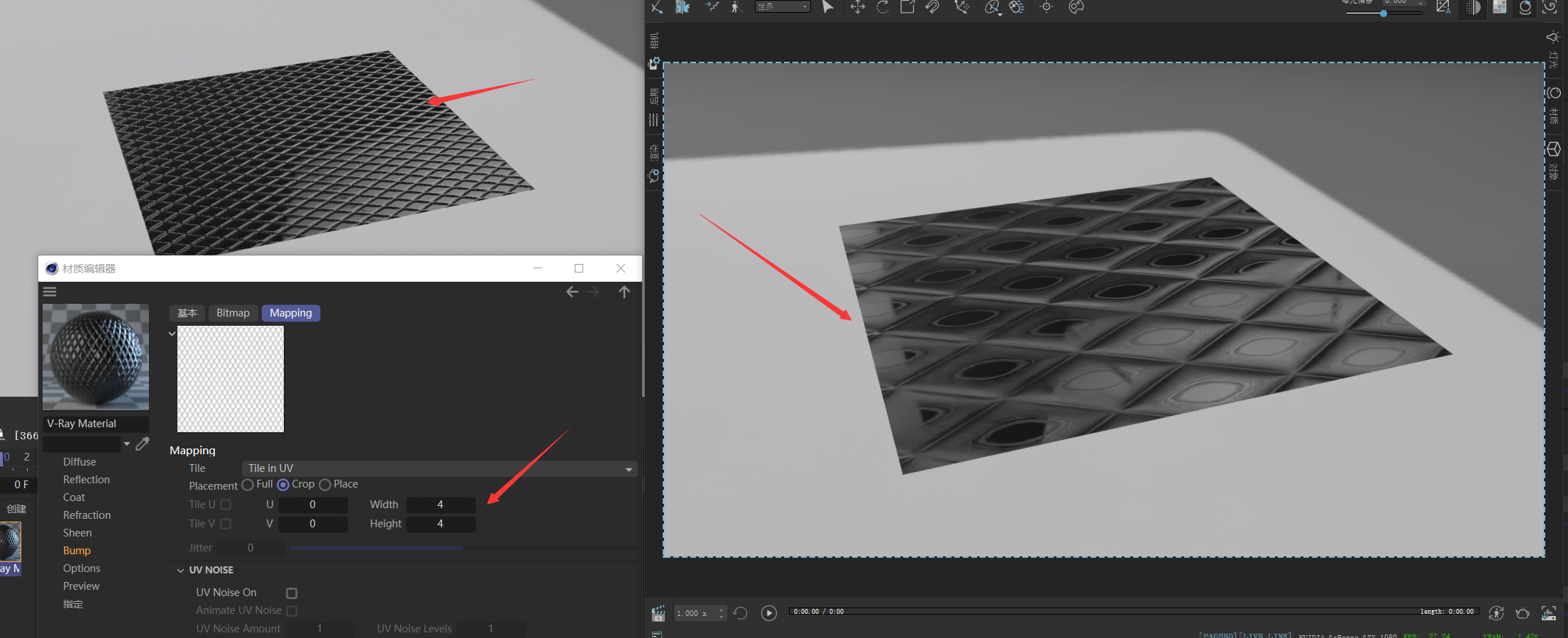
Task: Go up one level with the up arrow
Action: click(x=624, y=292)
